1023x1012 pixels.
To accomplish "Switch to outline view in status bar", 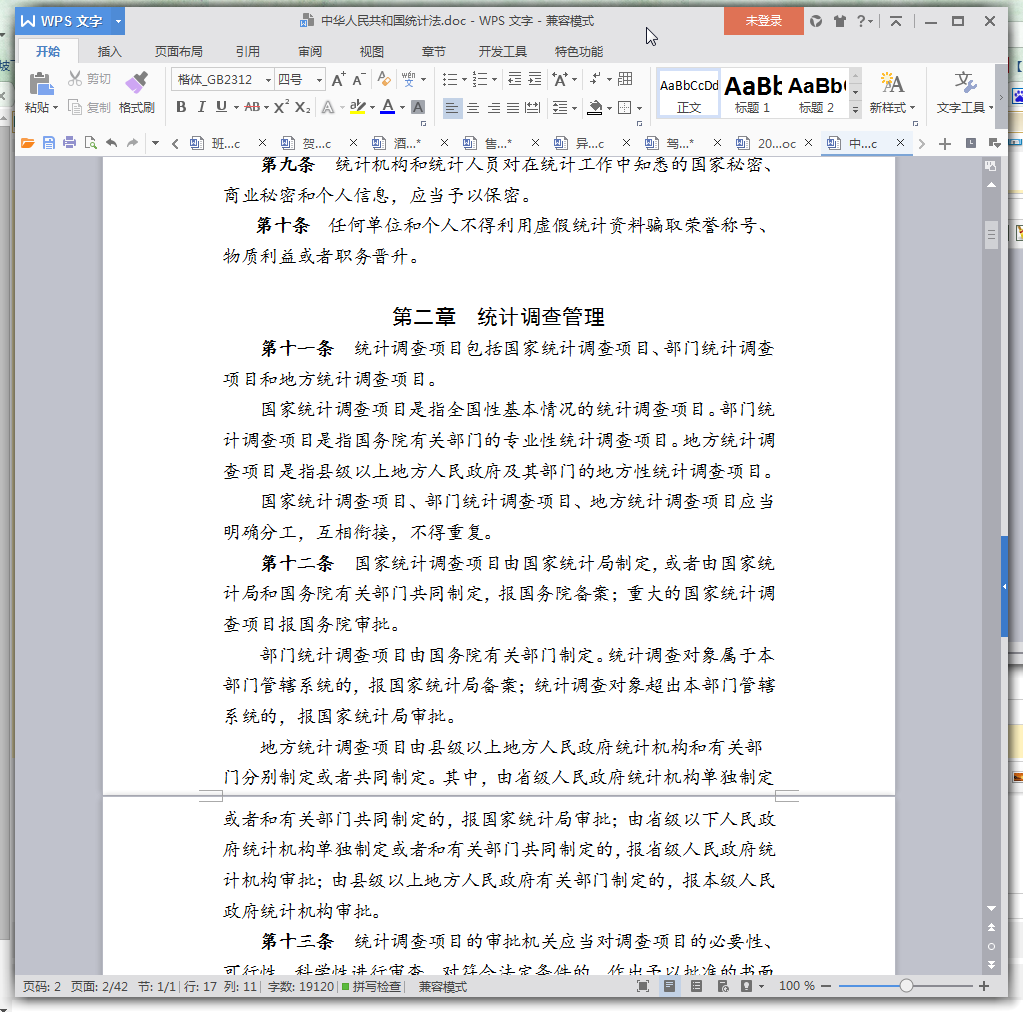I will [x=696, y=986].
